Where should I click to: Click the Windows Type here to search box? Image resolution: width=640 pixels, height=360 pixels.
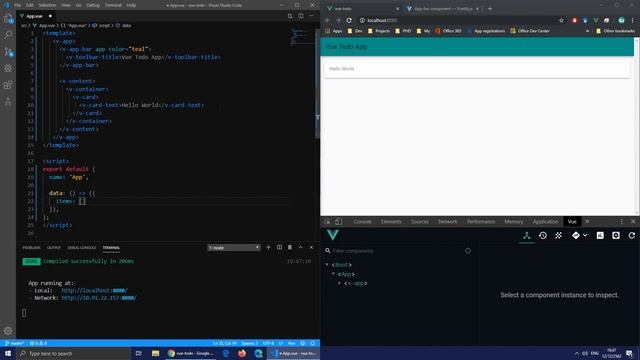(x=74, y=353)
